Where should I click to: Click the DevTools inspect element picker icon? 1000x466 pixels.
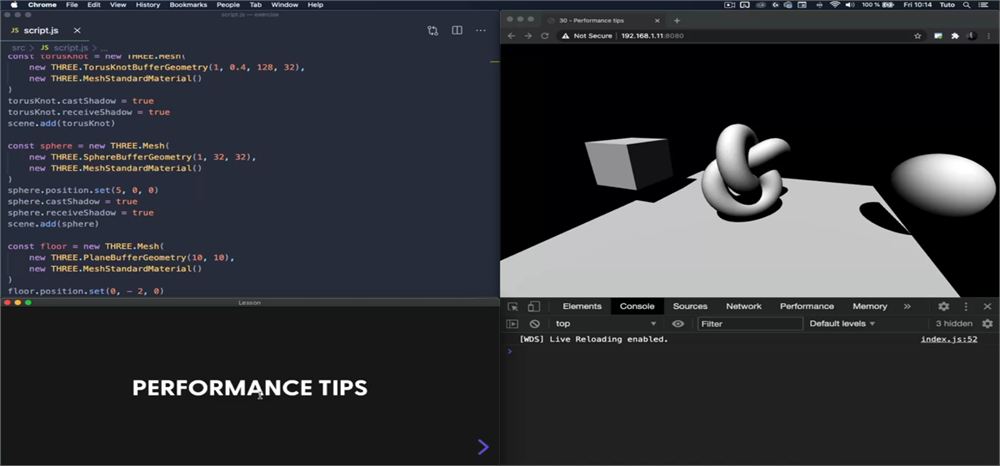click(513, 307)
